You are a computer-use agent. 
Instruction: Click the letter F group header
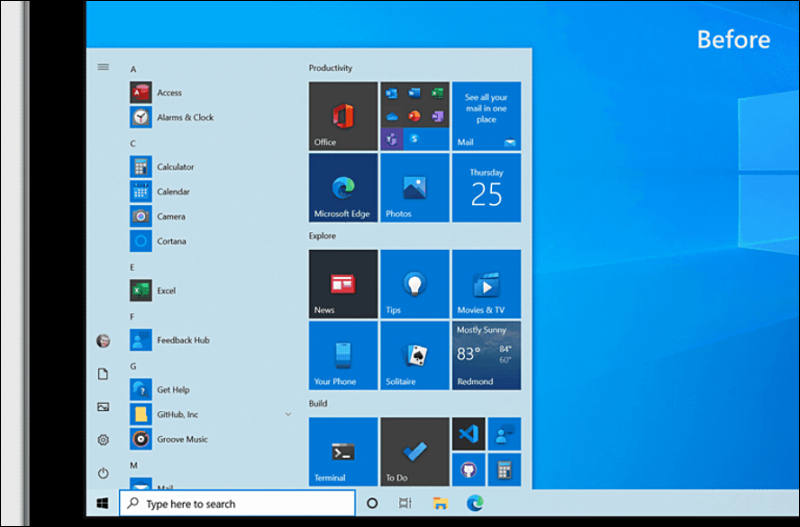click(x=132, y=317)
